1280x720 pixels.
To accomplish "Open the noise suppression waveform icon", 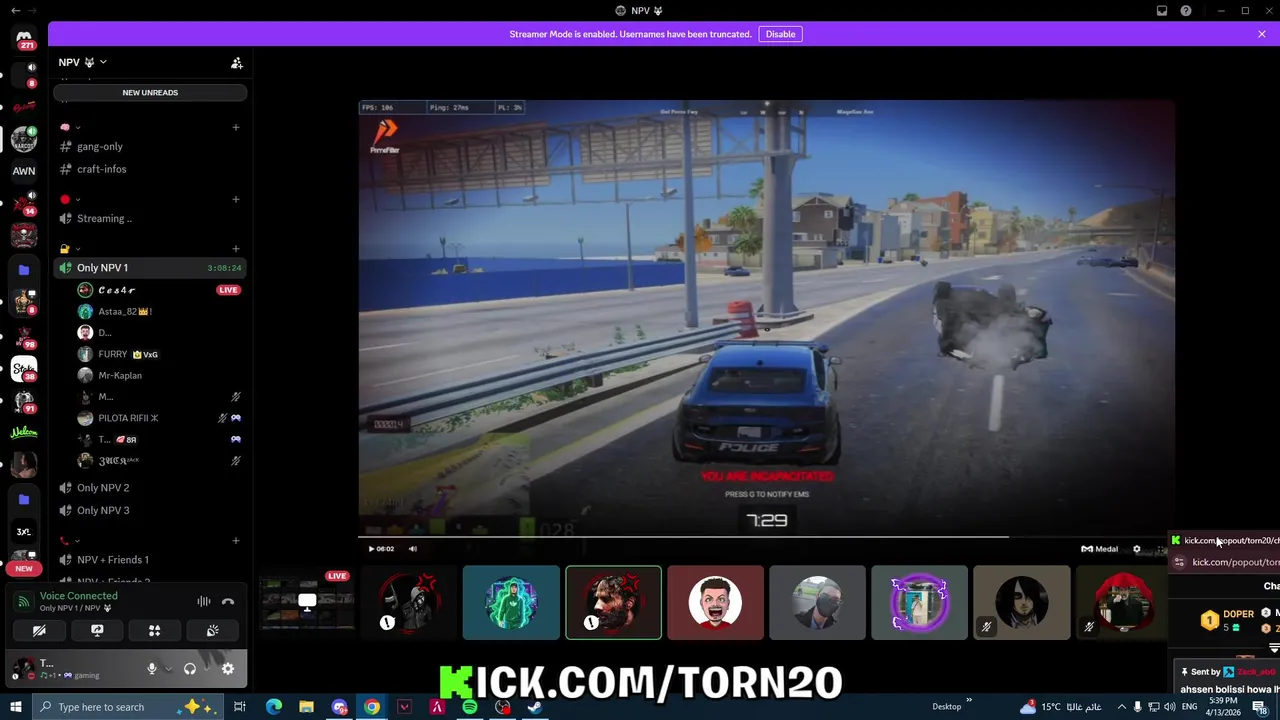I will pos(204,601).
